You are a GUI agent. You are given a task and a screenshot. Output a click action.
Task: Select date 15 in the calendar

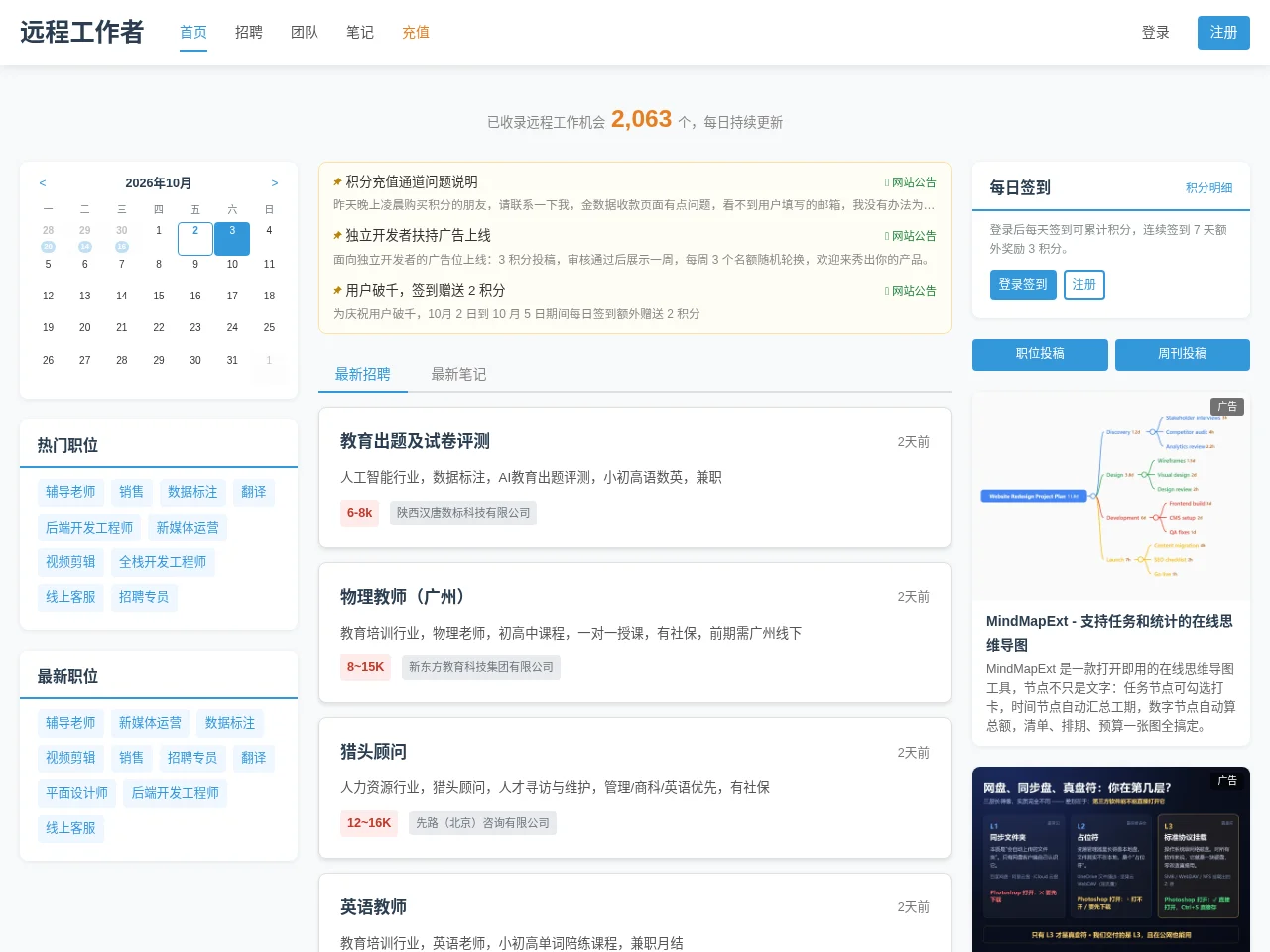[x=159, y=296]
